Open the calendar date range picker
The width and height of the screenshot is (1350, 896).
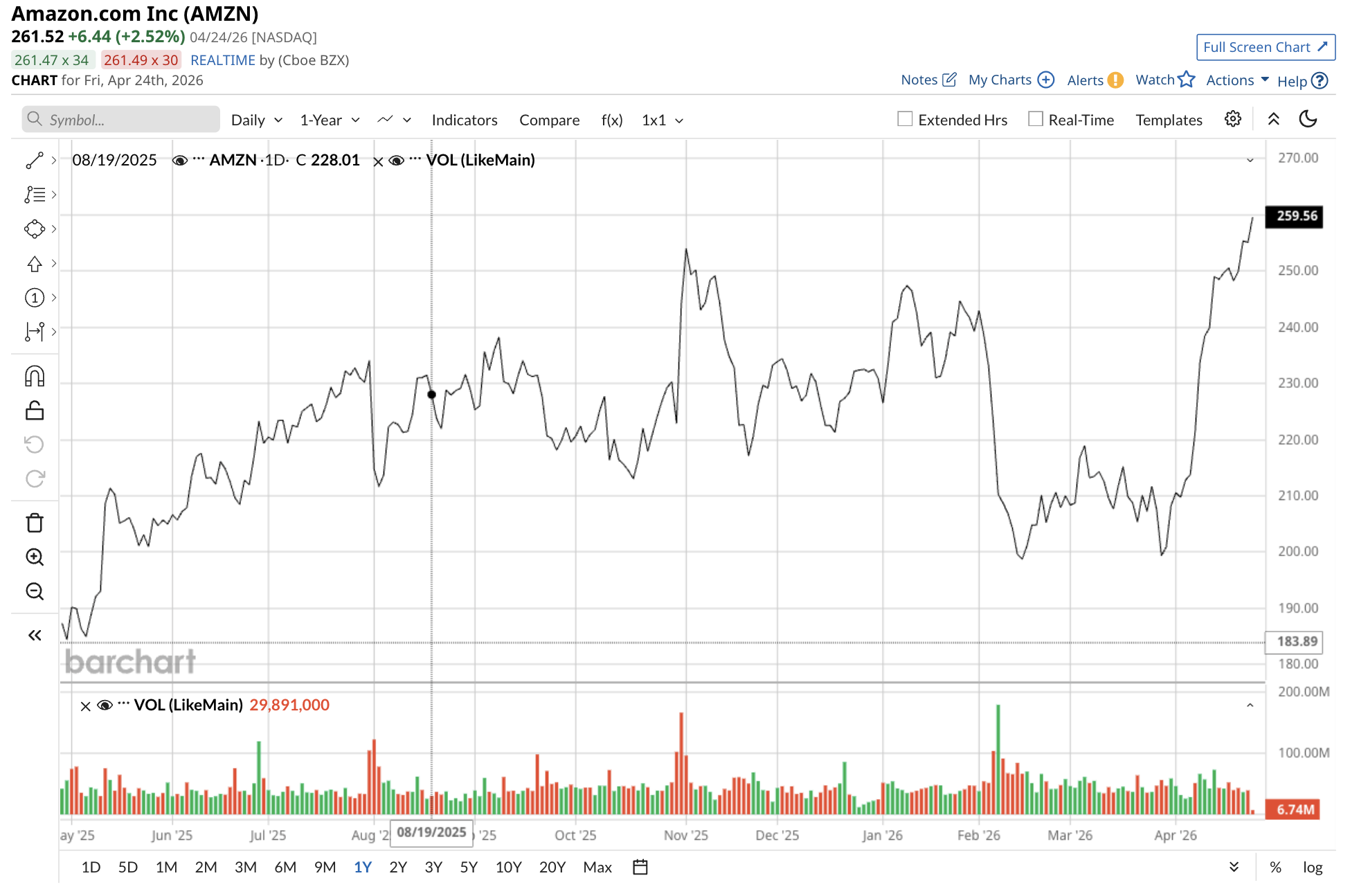tap(640, 867)
